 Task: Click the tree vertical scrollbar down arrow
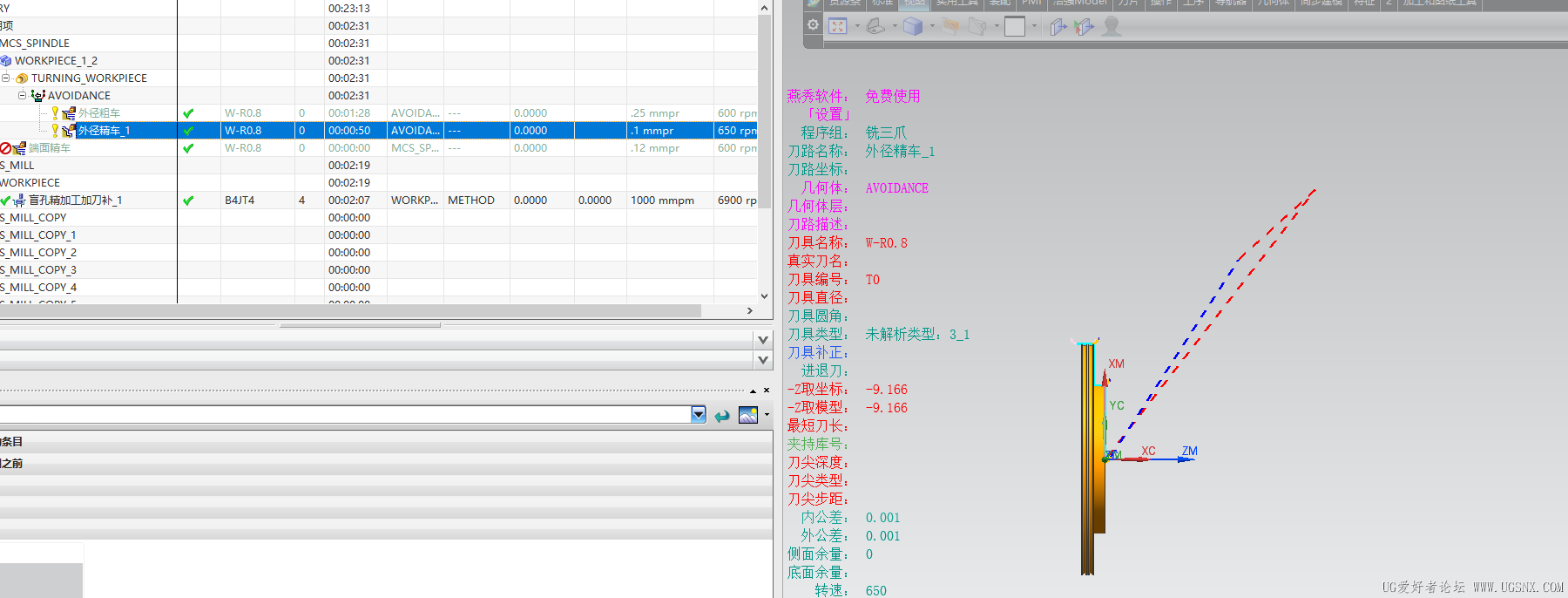[765, 296]
